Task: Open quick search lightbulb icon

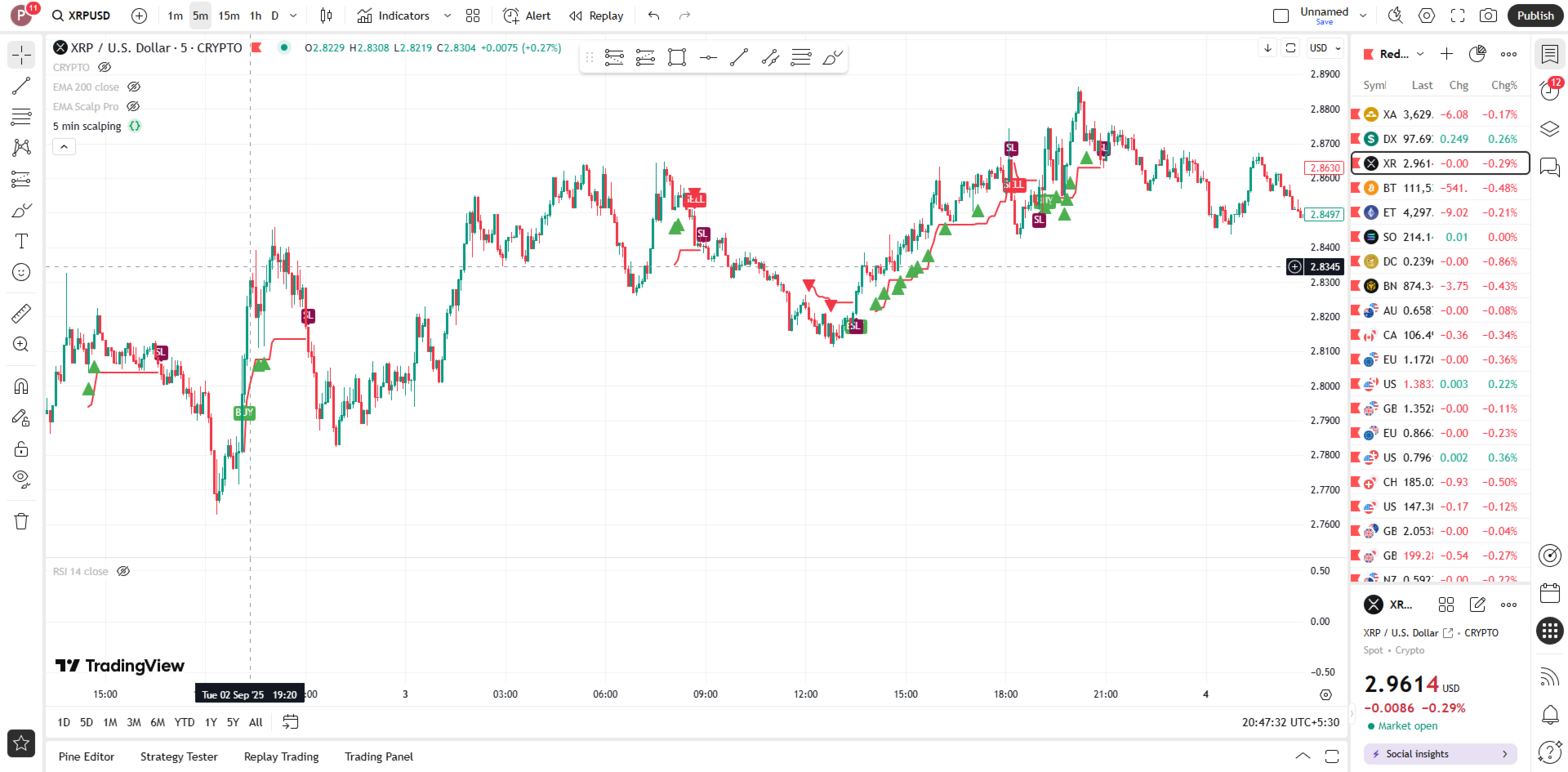Action: pyautogui.click(x=1395, y=16)
